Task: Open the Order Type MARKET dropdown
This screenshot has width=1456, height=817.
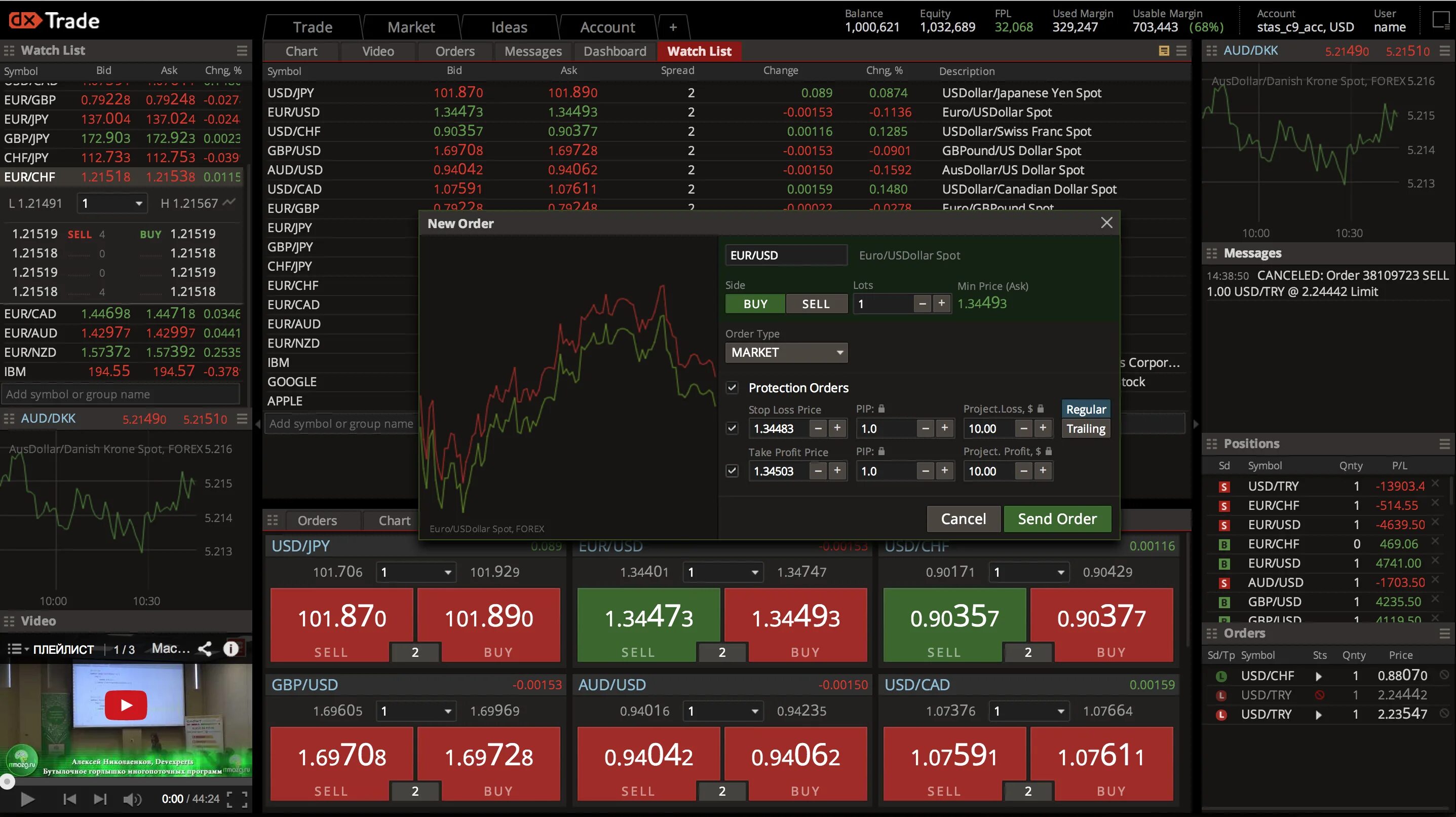Action: (786, 353)
